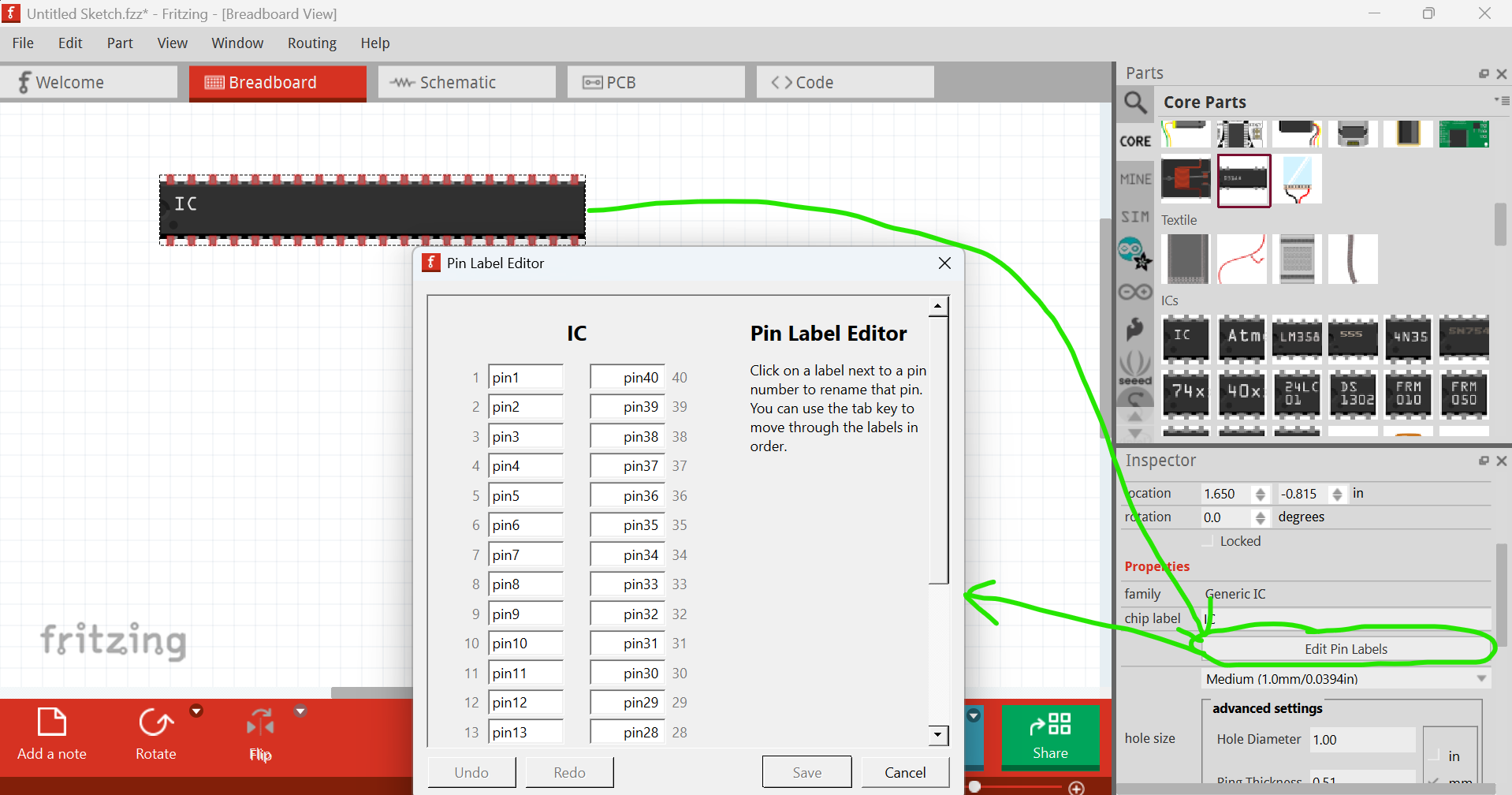Viewport: 1512px width, 795px height.
Task: Click the zoom in plus icon
Action: click(1076, 787)
